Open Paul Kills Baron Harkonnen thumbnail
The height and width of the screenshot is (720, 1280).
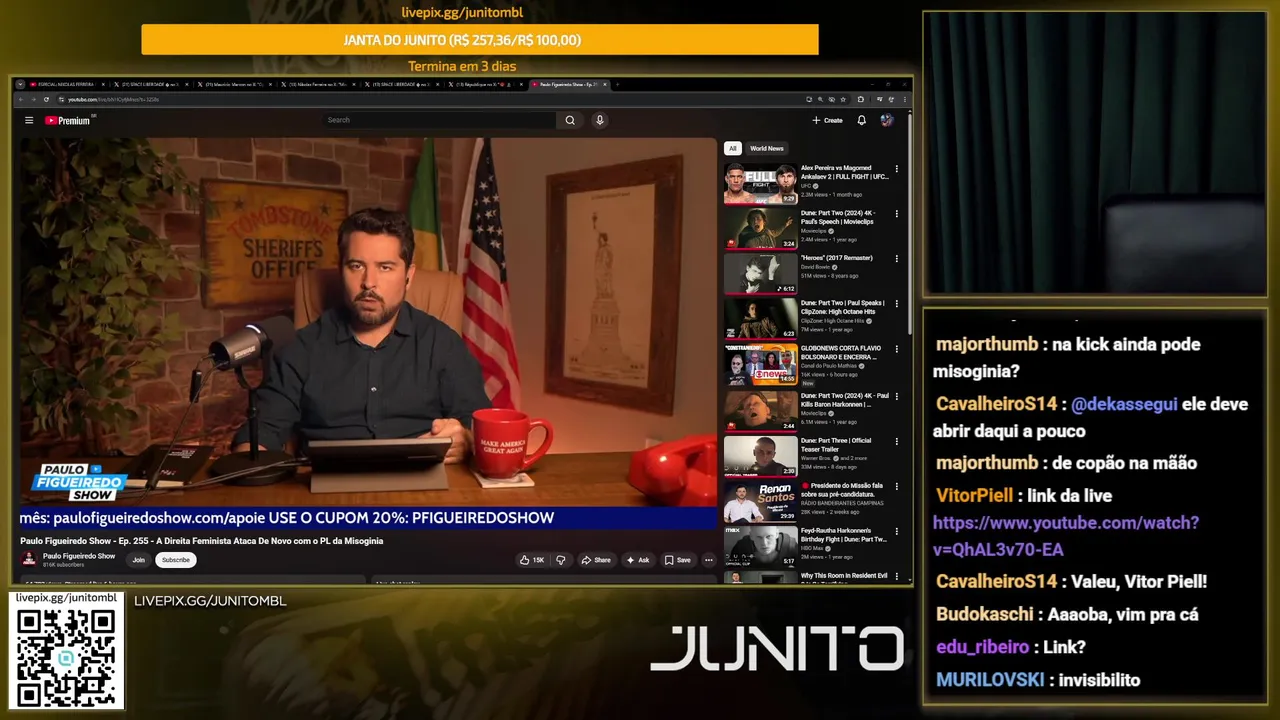pos(760,410)
